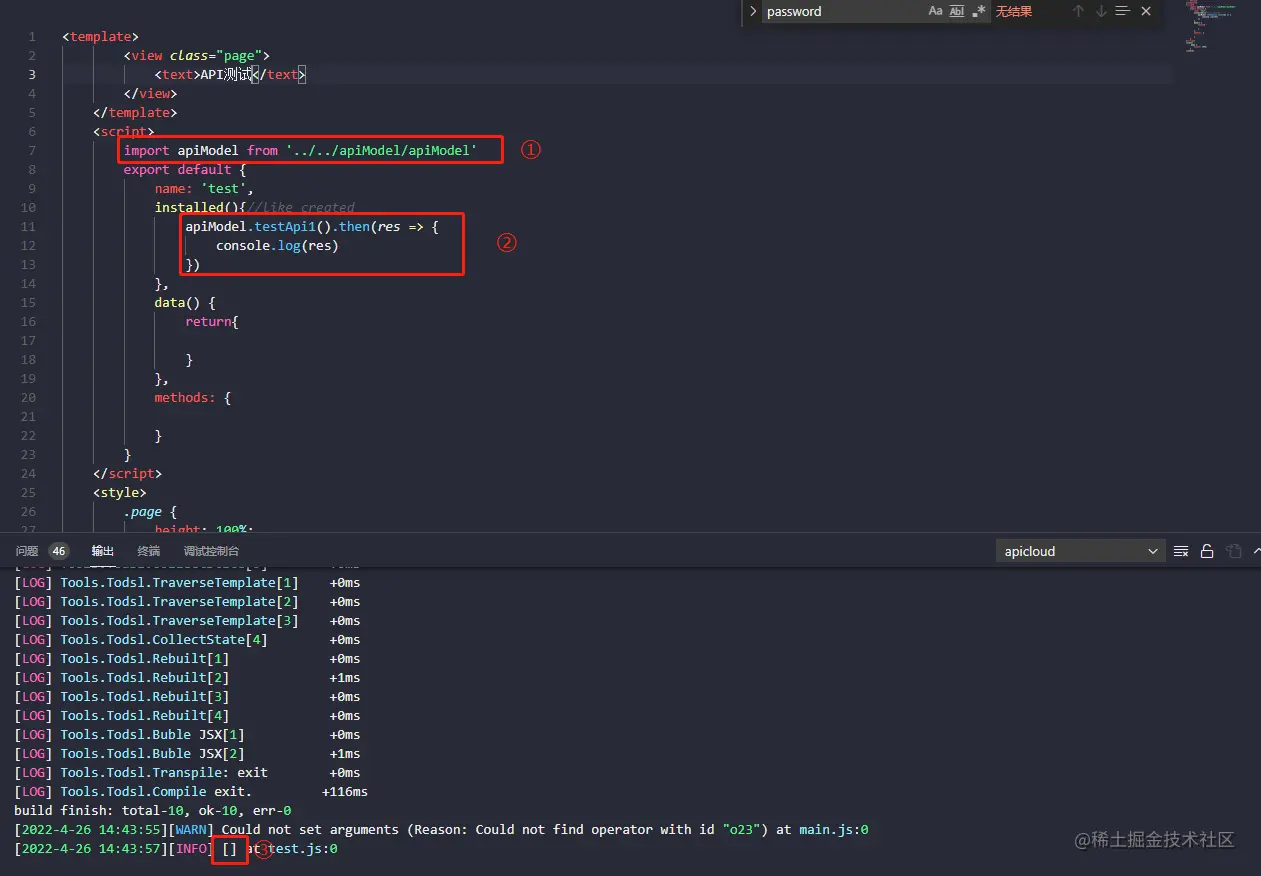Image resolution: width=1261 pixels, height=876 pixels.
Task: Click the 'main.js:0' reference in WARN log
Action: [x=833, y=829]
